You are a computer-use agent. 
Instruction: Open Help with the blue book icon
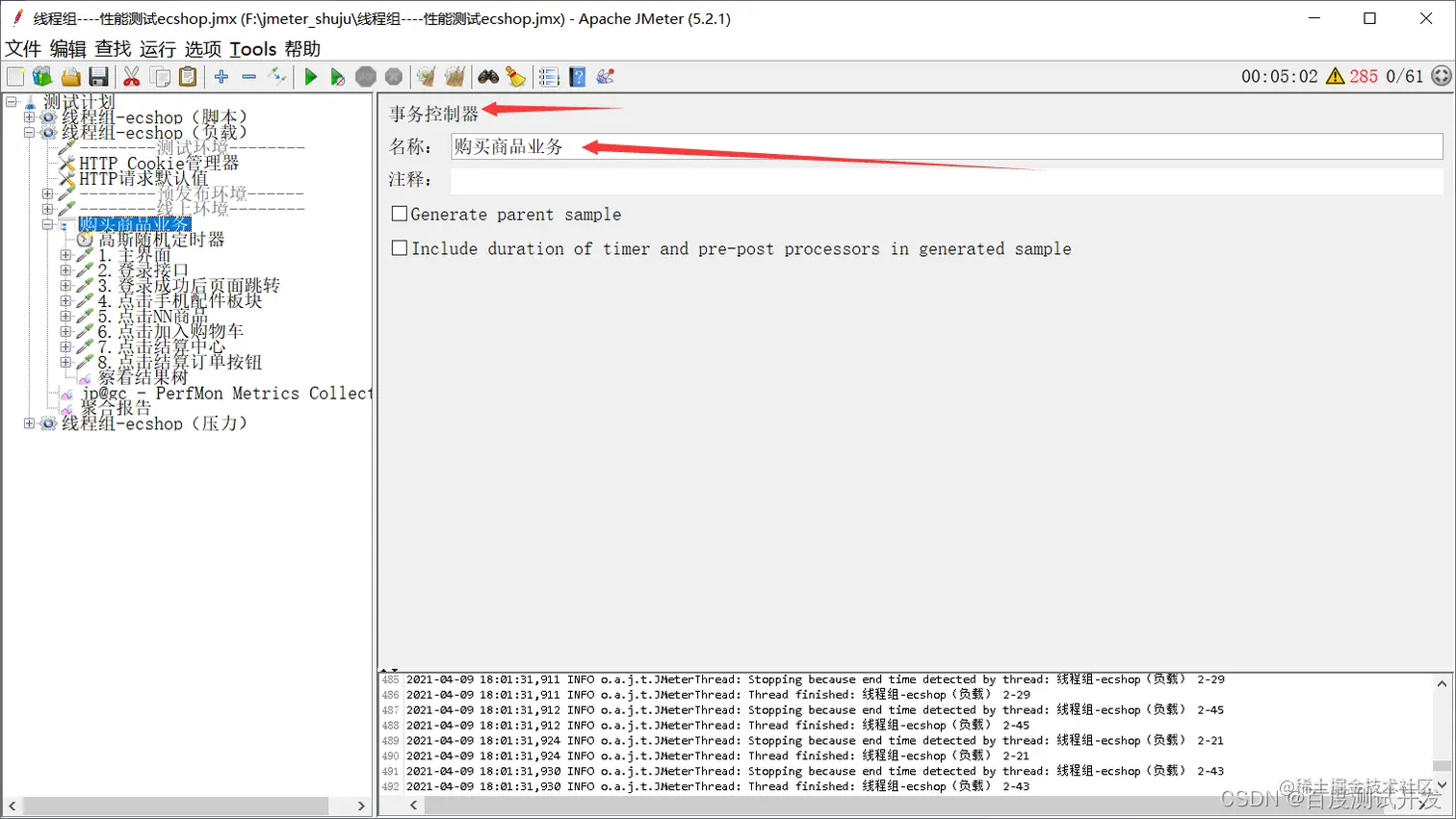[x=578, y=77]
